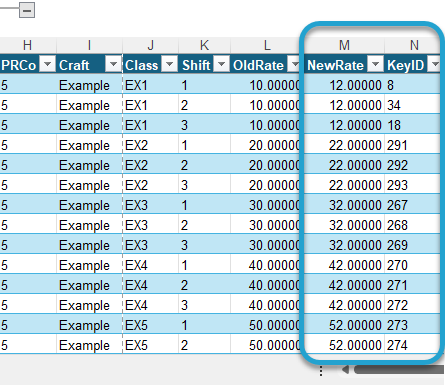The height and width of the screenshot is (385, 445).
Task: Select Craft cell Example in KeyID 270 row
Action: [89, 264]
